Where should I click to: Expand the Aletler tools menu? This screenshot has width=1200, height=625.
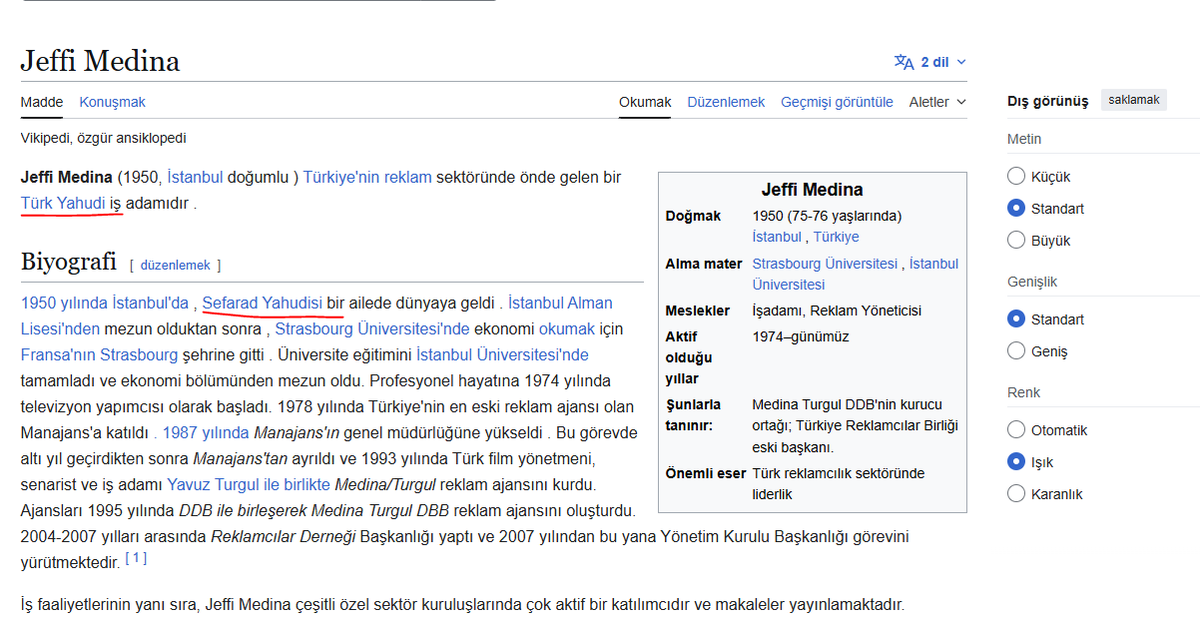(x=938, y=102)
